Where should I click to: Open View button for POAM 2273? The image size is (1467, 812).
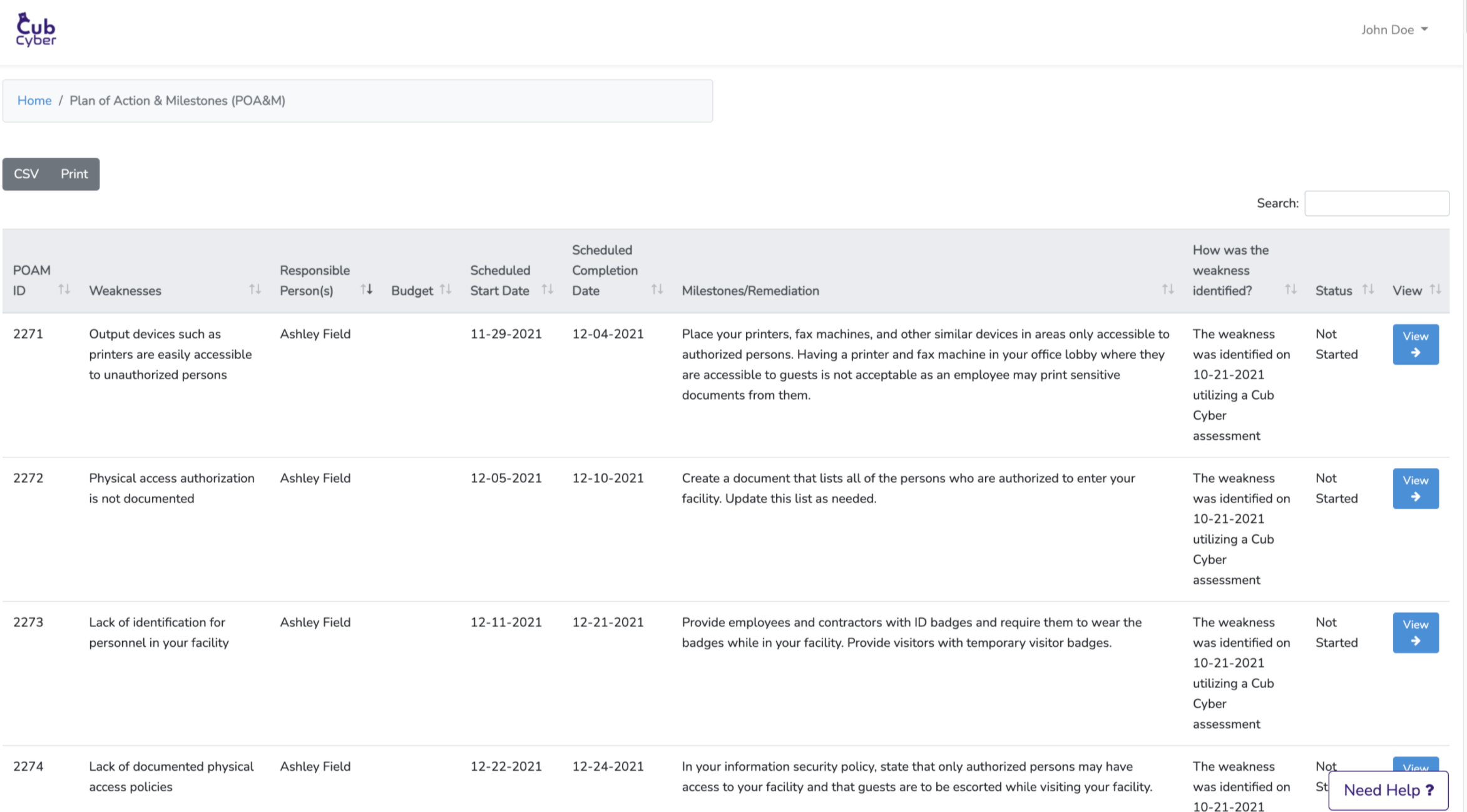[x=1415, y=632]
